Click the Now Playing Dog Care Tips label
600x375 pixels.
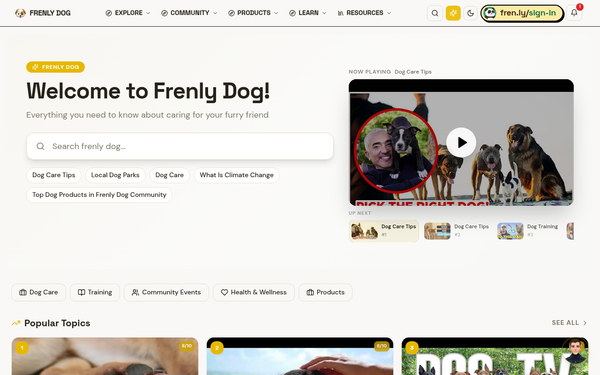click(x=390, y=72)
